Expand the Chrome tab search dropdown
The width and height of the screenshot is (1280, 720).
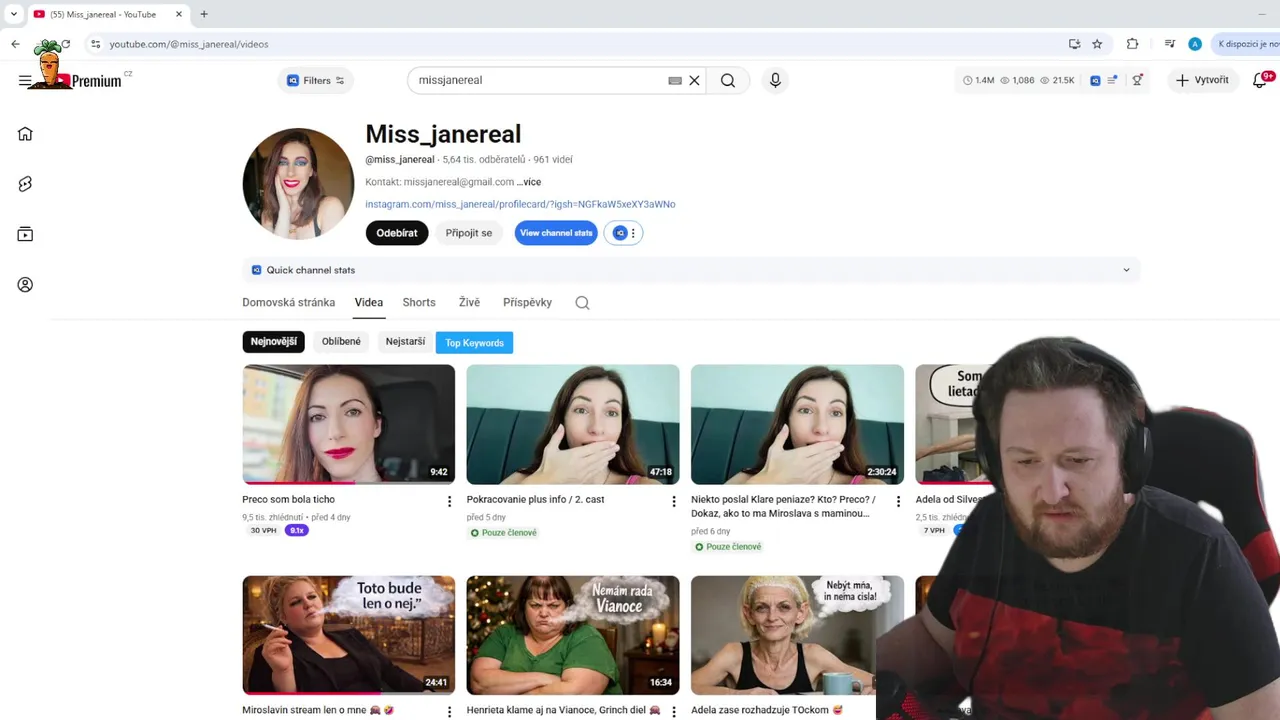[x=13, y=14]
